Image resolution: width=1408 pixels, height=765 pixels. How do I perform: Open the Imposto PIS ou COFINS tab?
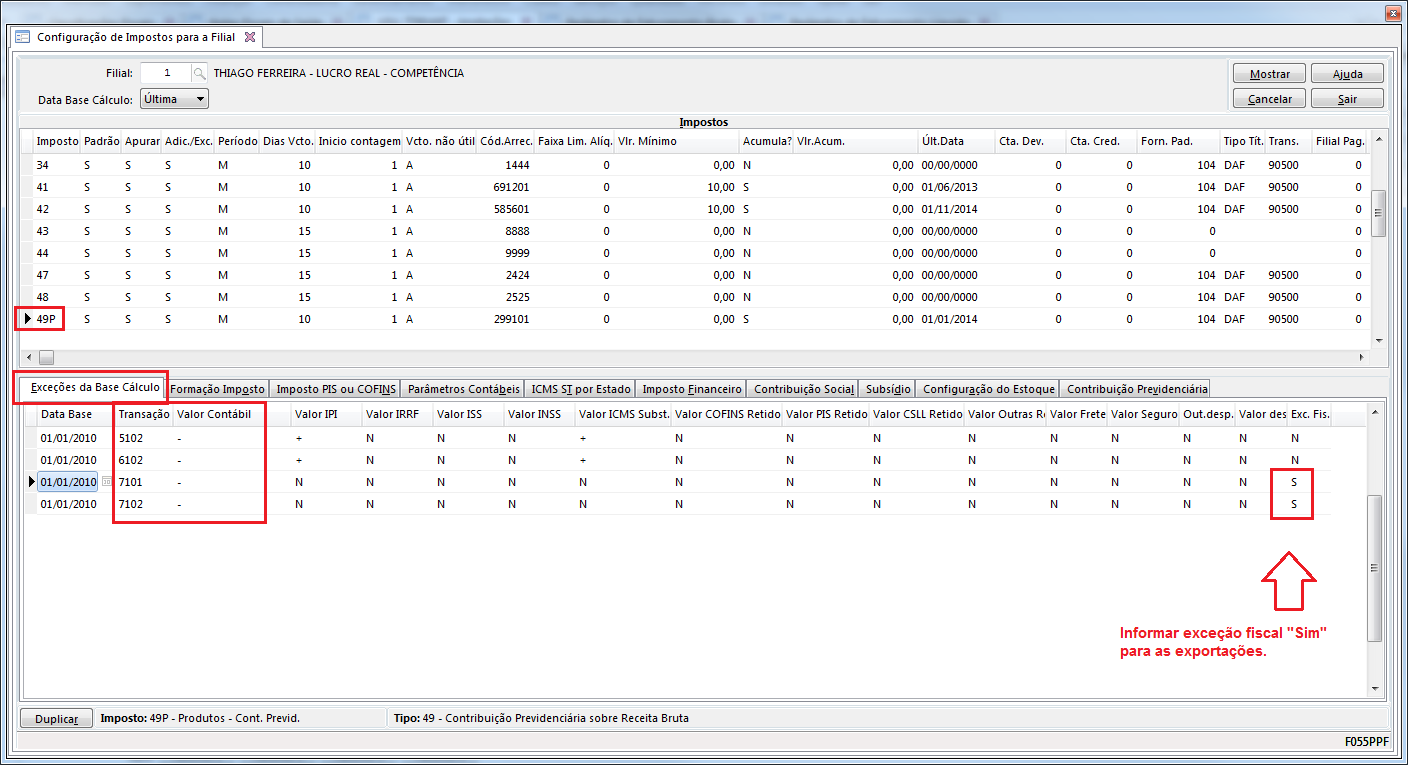point(336,389)
